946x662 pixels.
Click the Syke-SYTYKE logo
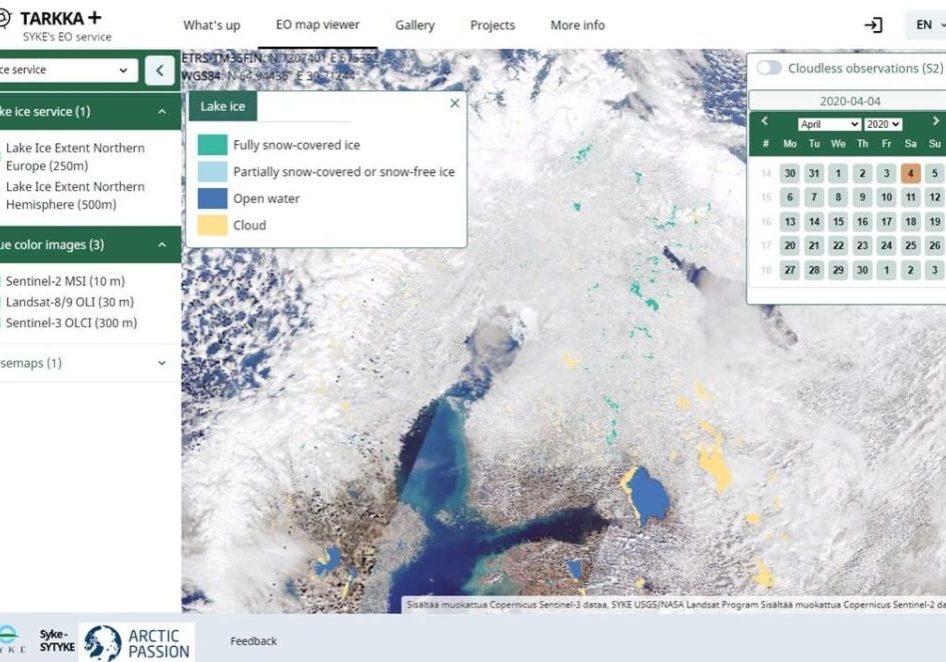[x=56, y=641]
